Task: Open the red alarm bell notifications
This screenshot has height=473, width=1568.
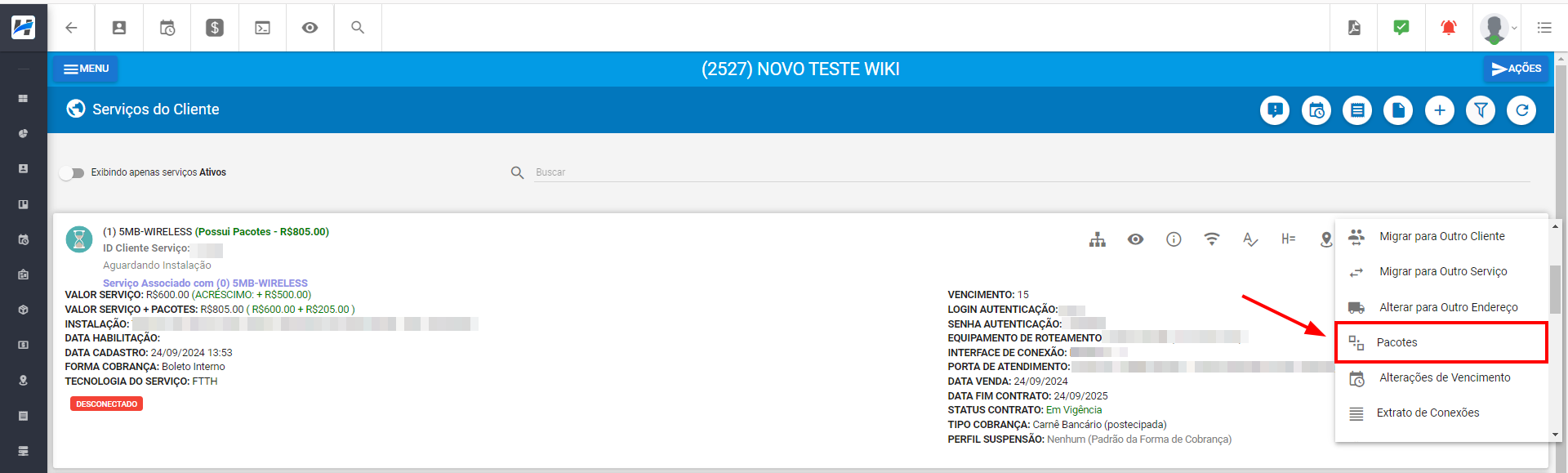Action: point(1449,28)
